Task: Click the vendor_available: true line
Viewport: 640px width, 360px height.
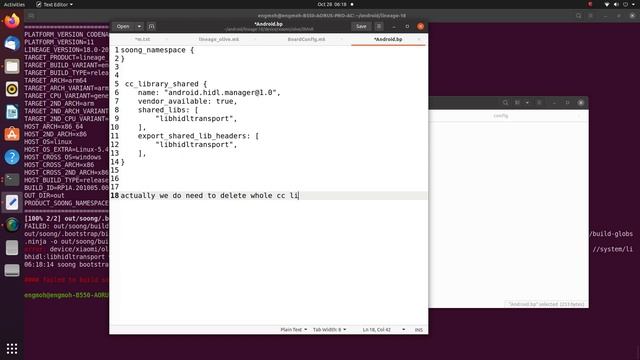Action: (187, 101)
